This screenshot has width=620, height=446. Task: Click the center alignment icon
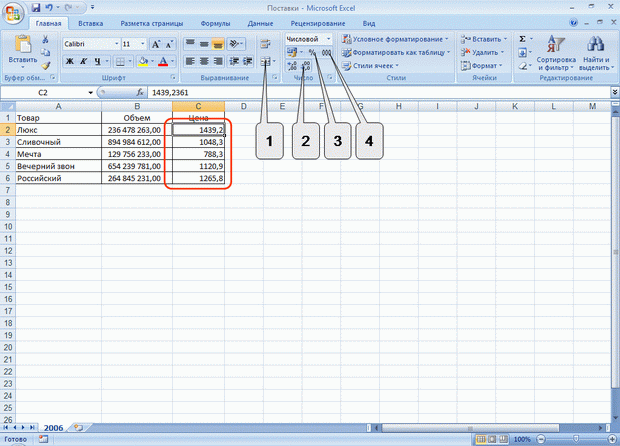pos(205,61)
